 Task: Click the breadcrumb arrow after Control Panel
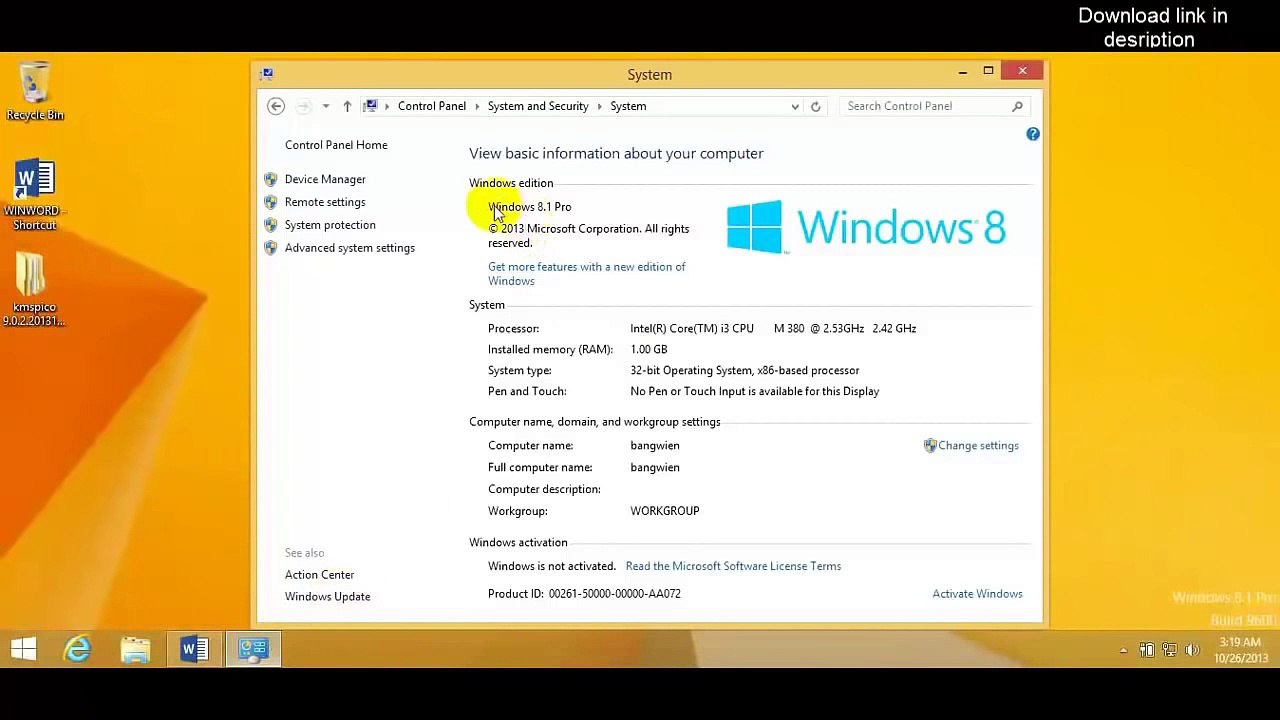[477, 106]
